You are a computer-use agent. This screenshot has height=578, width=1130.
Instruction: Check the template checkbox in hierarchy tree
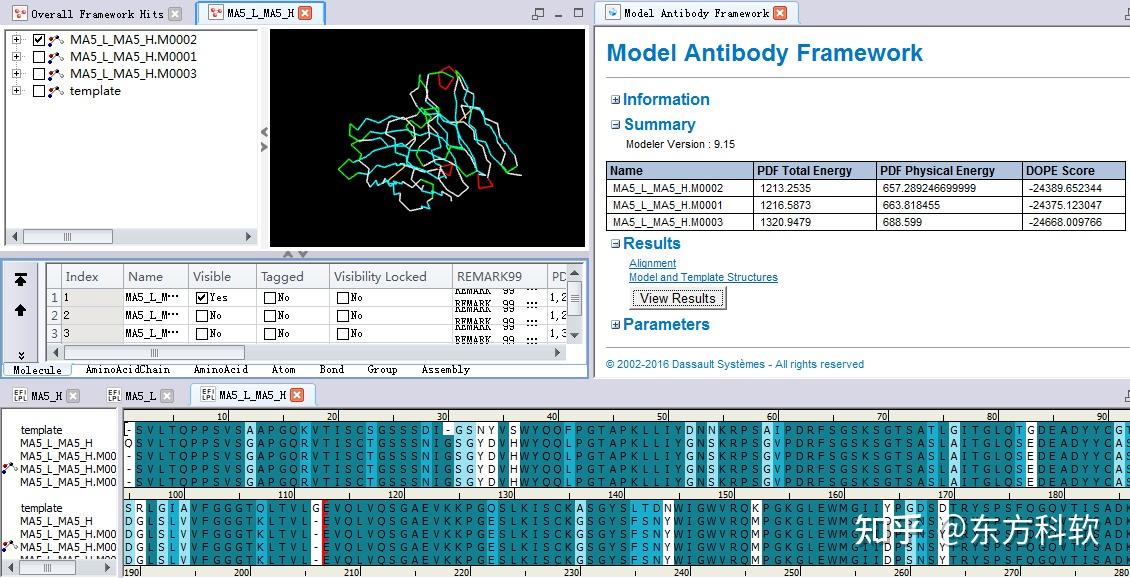[39, 91]
